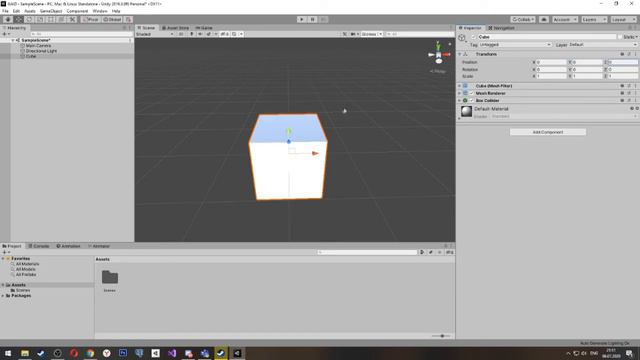This screenshot has height=360, width=640.
Task: Open the Layout dropdown
Action: tap(623, 19)
